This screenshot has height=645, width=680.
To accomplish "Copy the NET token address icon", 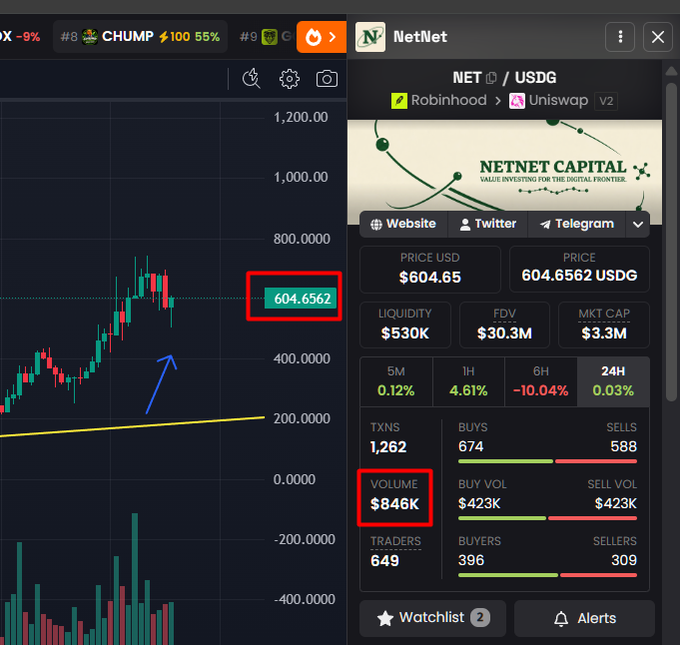I will (x=491, y=78).
